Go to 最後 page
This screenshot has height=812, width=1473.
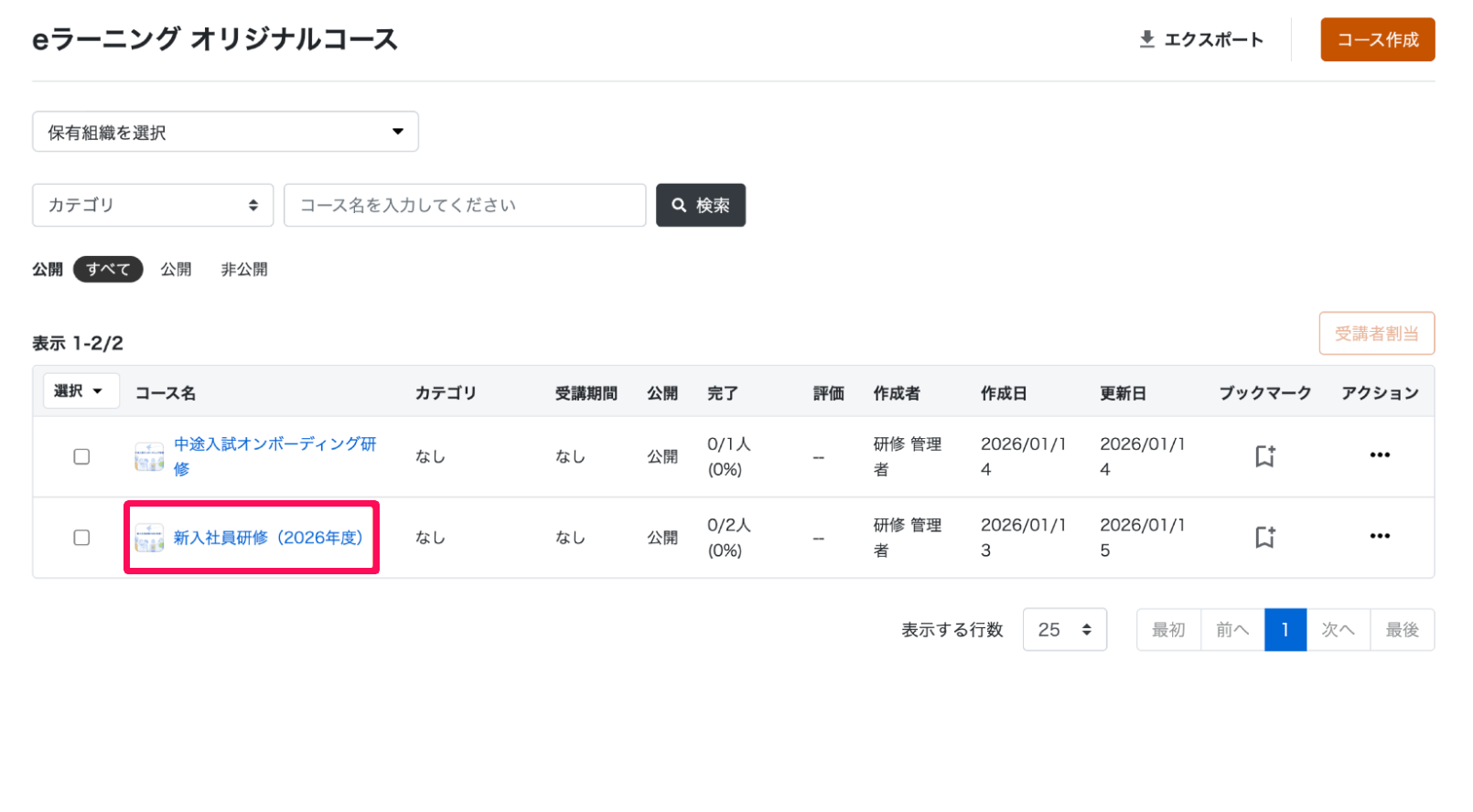point(1402,629)
